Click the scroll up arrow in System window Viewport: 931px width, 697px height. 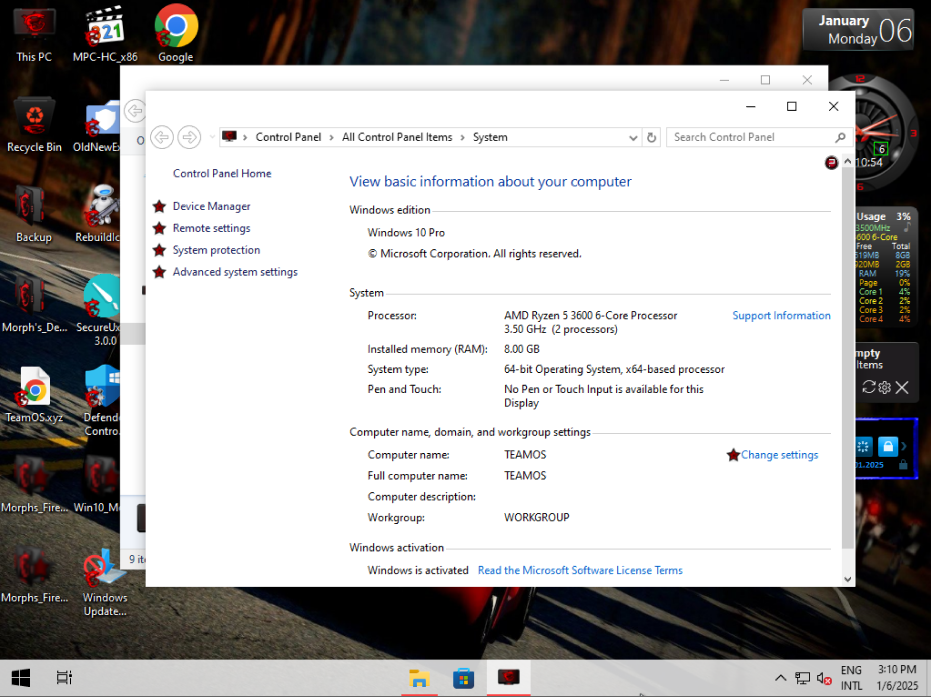848,161
